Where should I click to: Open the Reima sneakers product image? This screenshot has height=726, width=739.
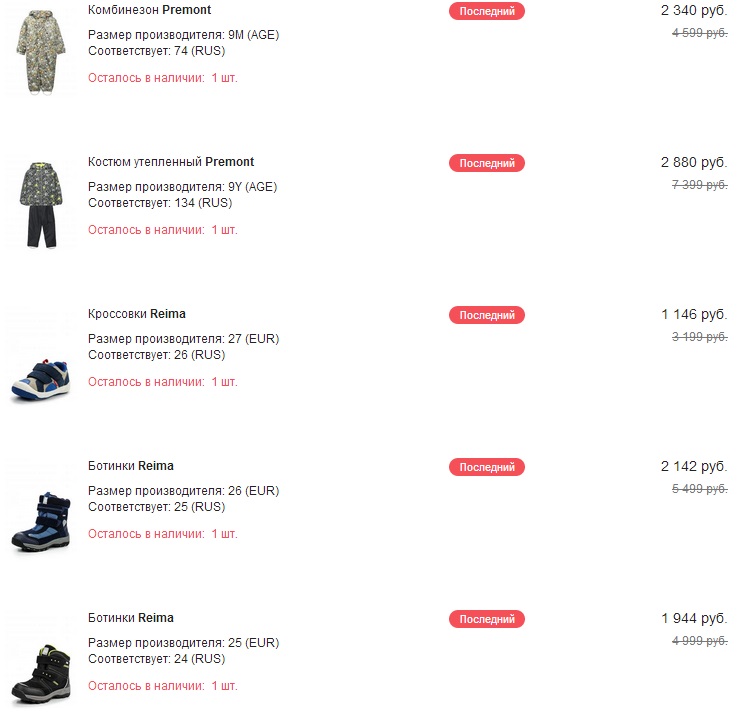pos(41,380)
